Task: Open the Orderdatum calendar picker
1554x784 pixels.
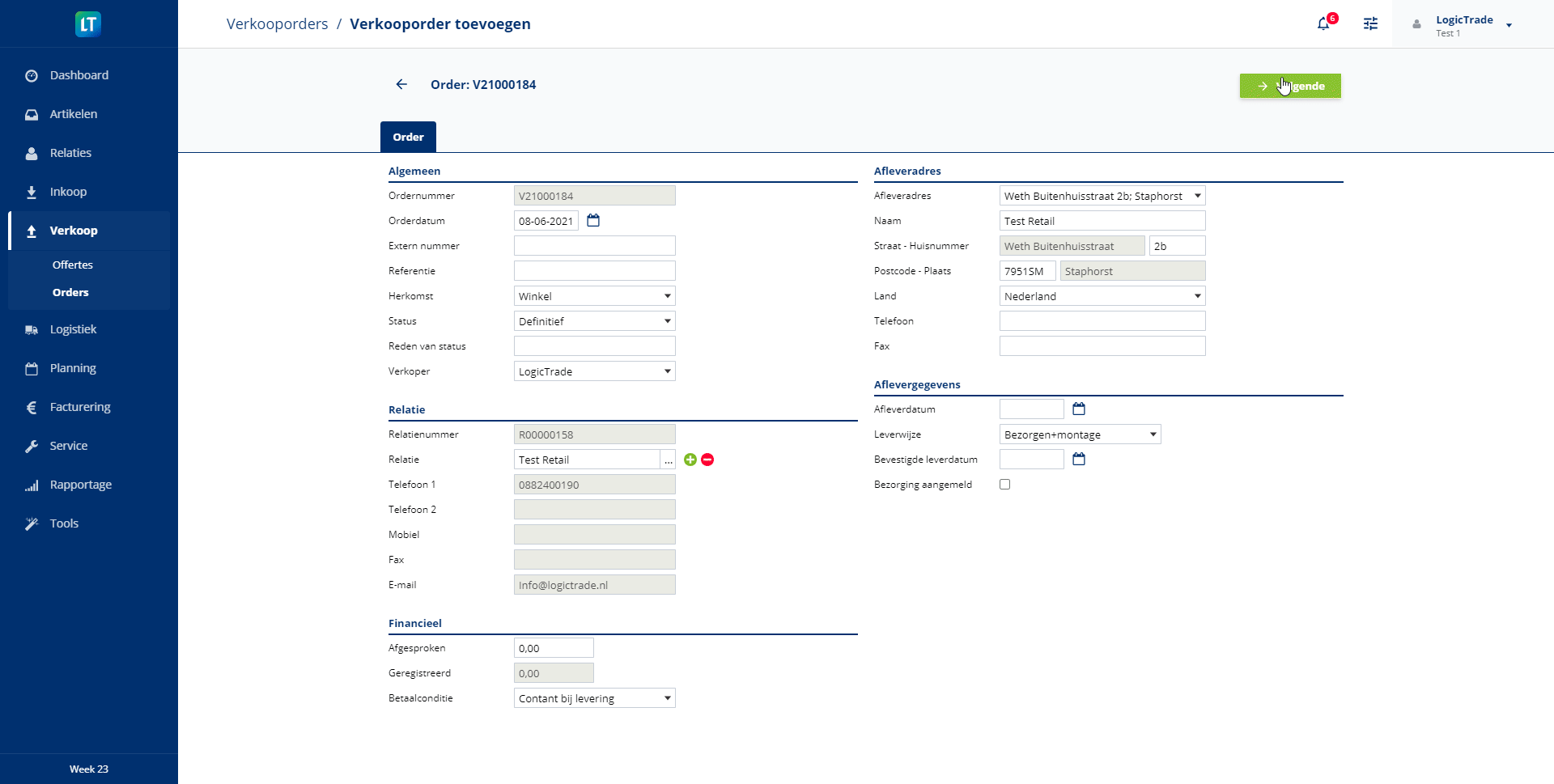Action: click(593, 220)
